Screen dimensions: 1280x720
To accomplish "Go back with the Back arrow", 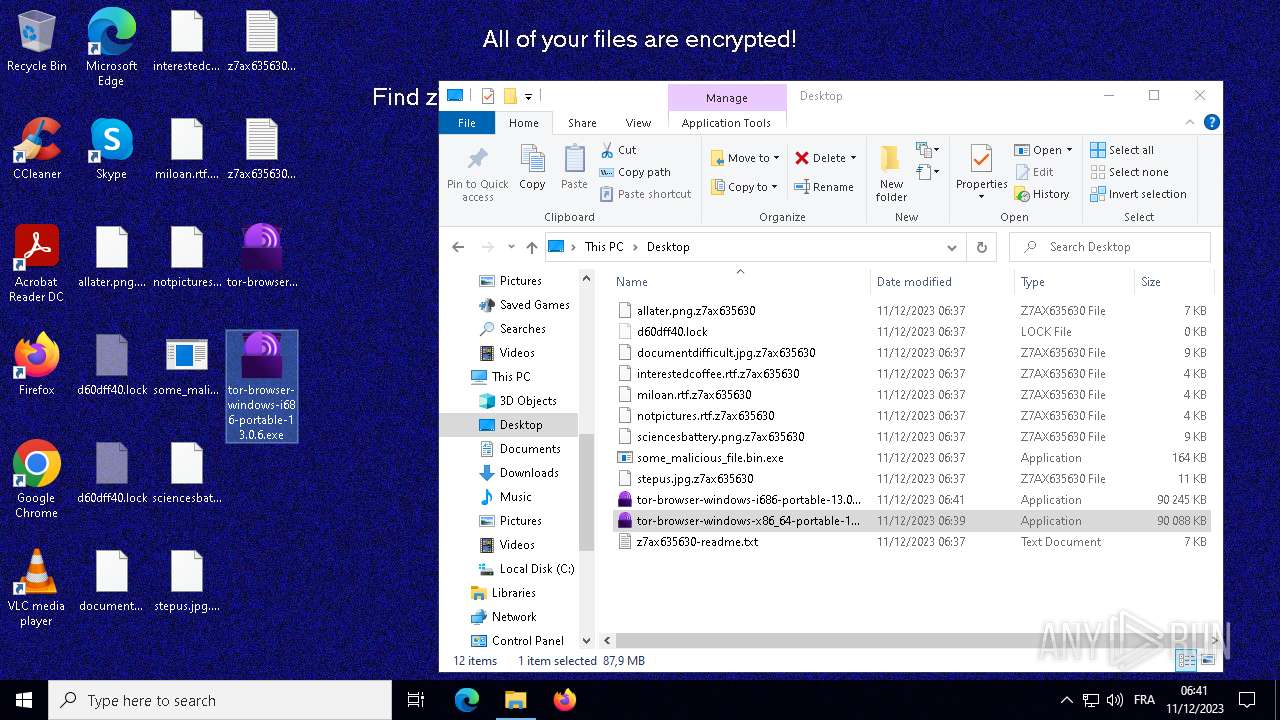I will (x=458, y=247).
